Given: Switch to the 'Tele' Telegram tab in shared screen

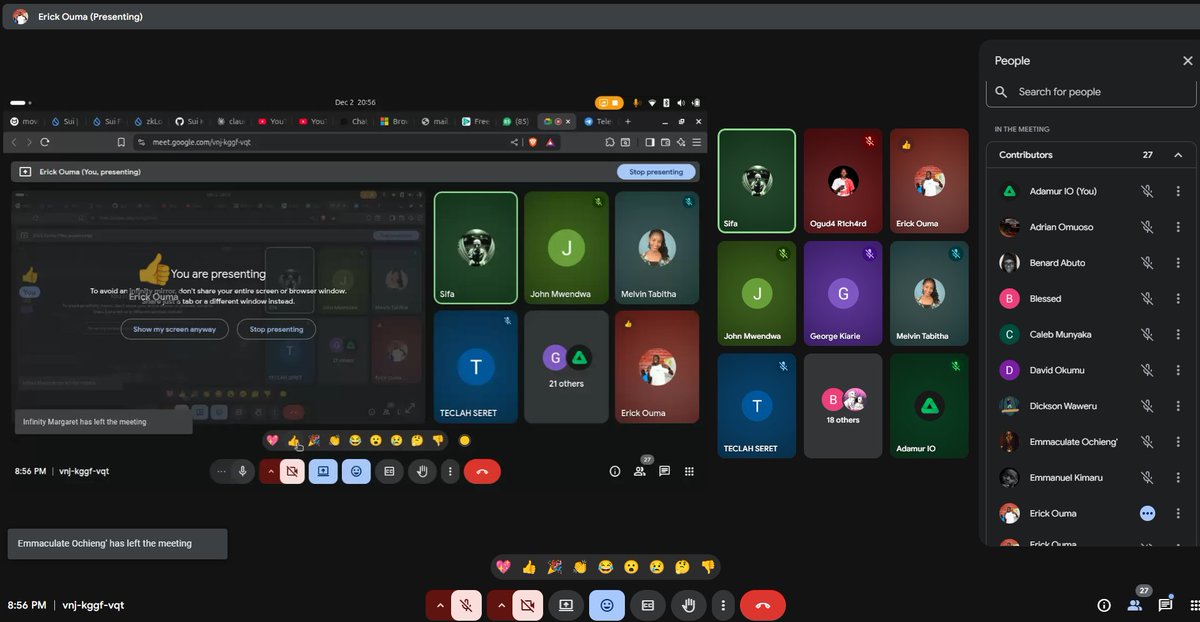Looking at the screenshot, I should [598, 121].
